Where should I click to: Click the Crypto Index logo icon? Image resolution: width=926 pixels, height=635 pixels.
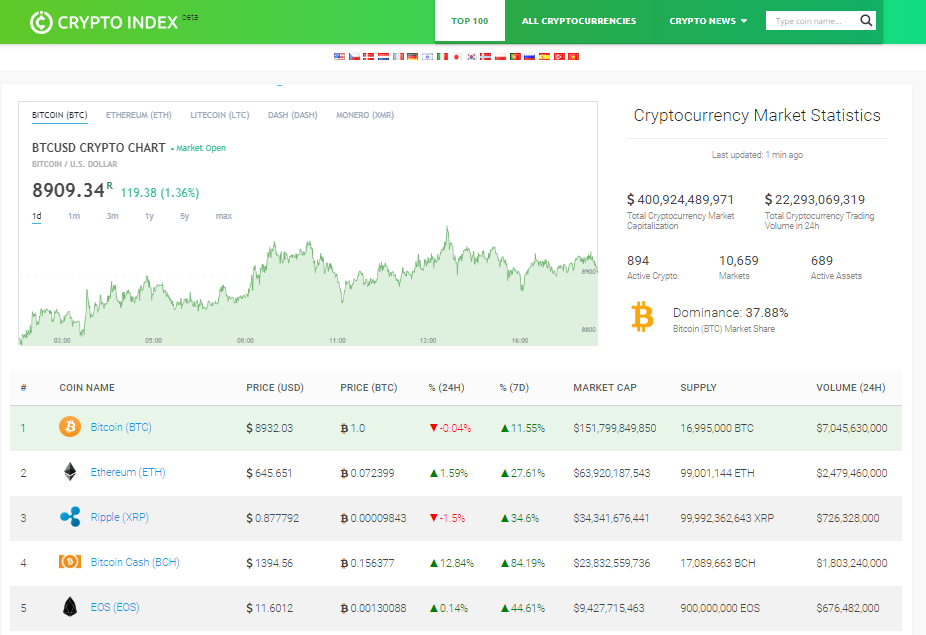click(x=41, y=22)
